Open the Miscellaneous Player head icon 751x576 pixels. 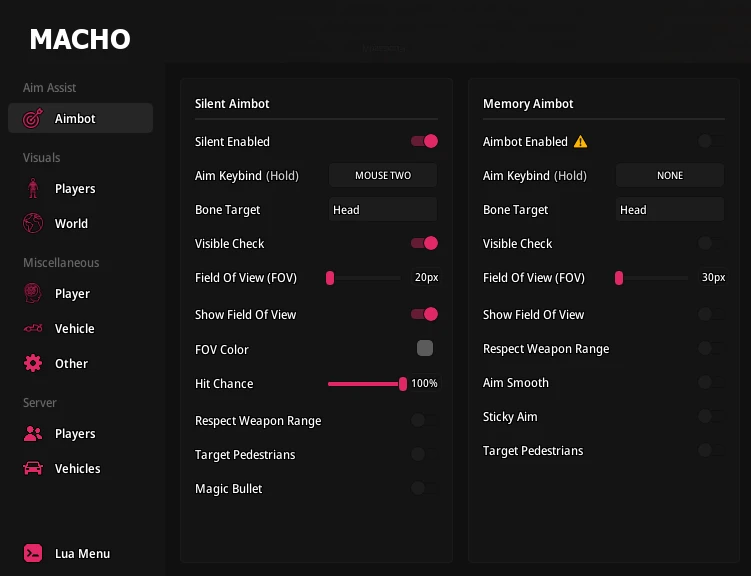pos(33,293)
